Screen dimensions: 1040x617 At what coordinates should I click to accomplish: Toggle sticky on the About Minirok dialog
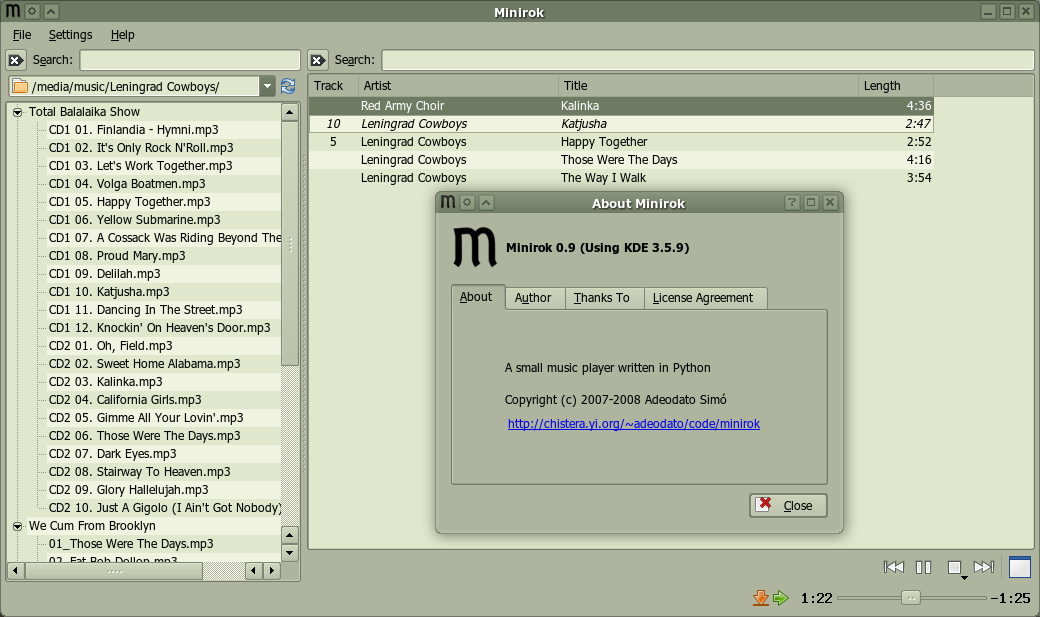coord(467,202)
